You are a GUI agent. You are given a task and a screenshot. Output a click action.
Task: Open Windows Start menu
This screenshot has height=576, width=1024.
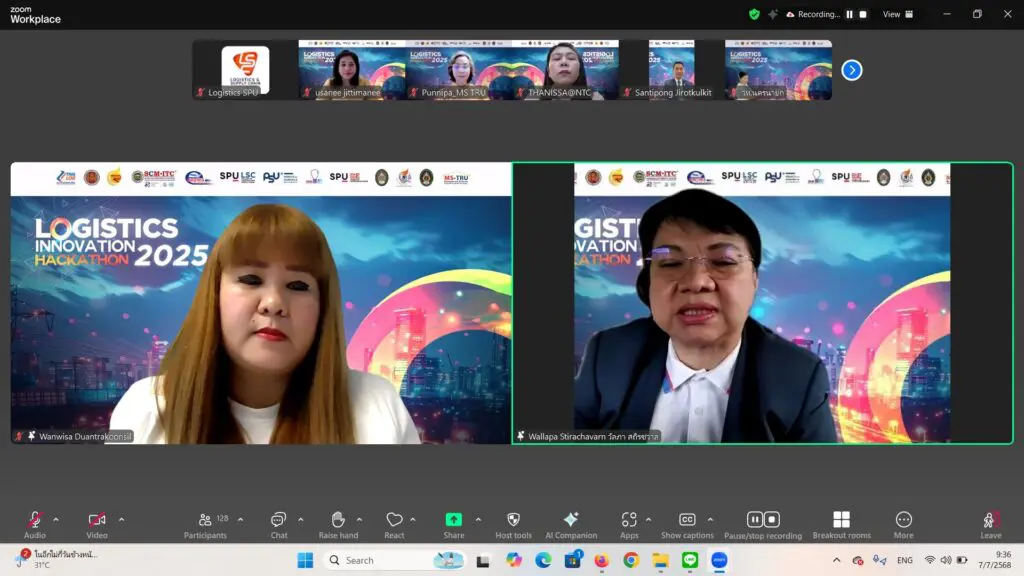(305, 560)
